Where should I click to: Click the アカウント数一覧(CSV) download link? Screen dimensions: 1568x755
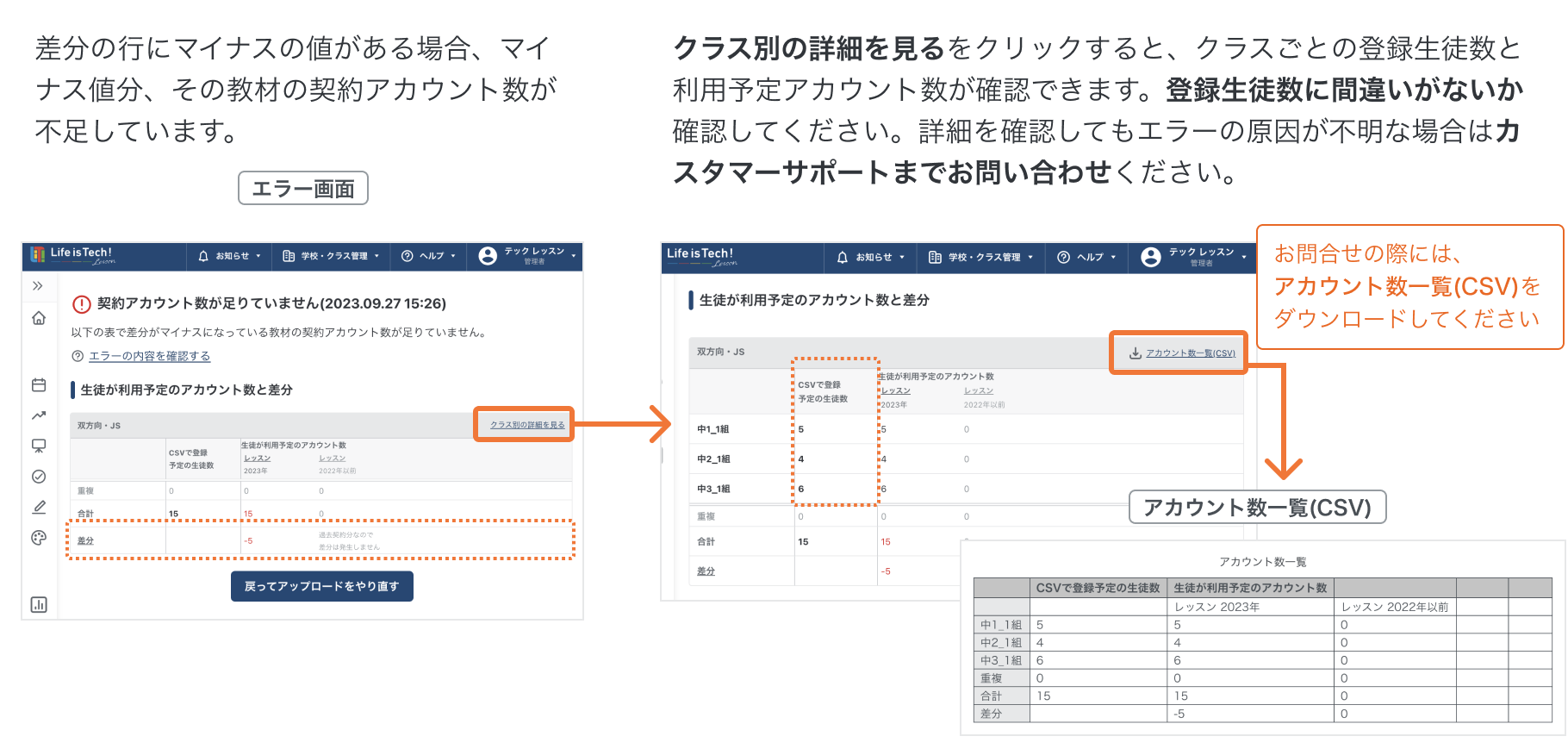pos(1190,353)
